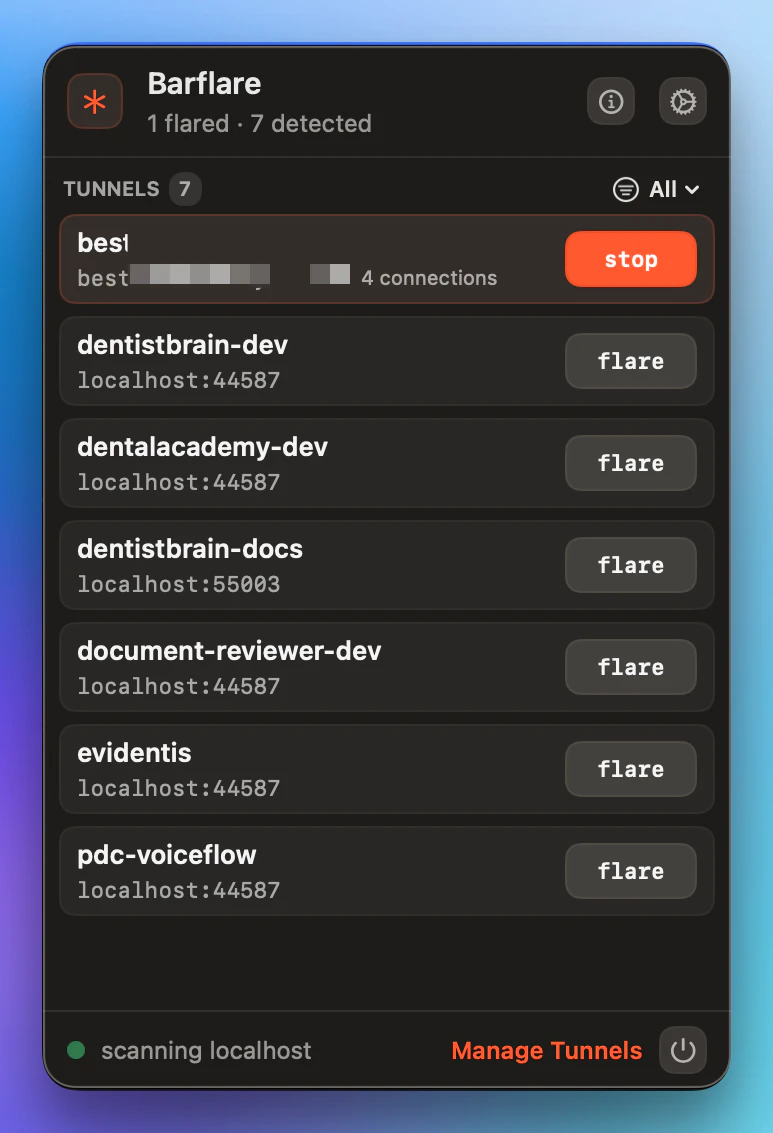The image size is (773, 1133).
Task: Select the dentistbrain-docs tunnel name
Action: coord(190,548)
